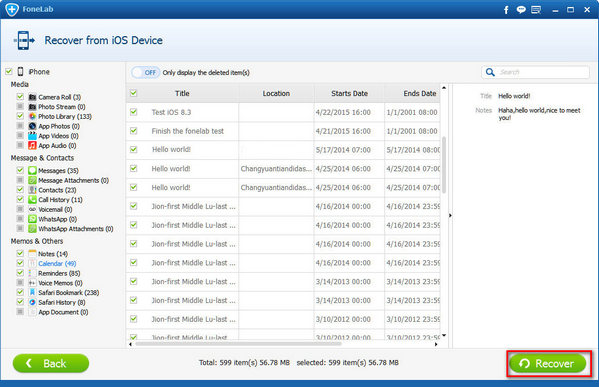Open Safari History (8) category
This screenshot has width=599, height=387.
click(x=62, y=303)
